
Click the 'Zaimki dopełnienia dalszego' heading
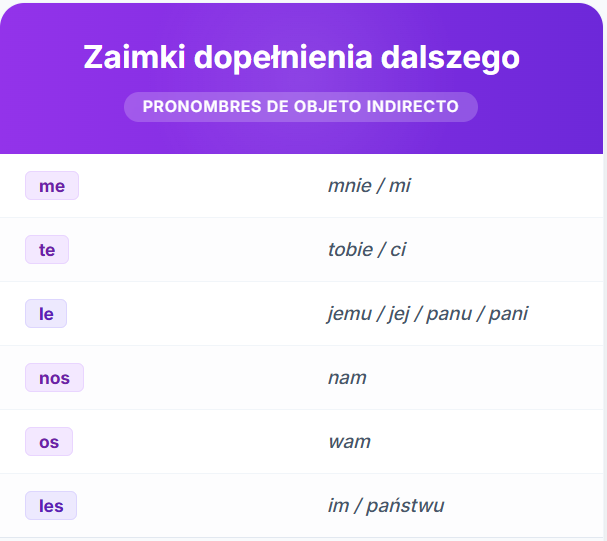pyautogui.click(x=301, y=57)
